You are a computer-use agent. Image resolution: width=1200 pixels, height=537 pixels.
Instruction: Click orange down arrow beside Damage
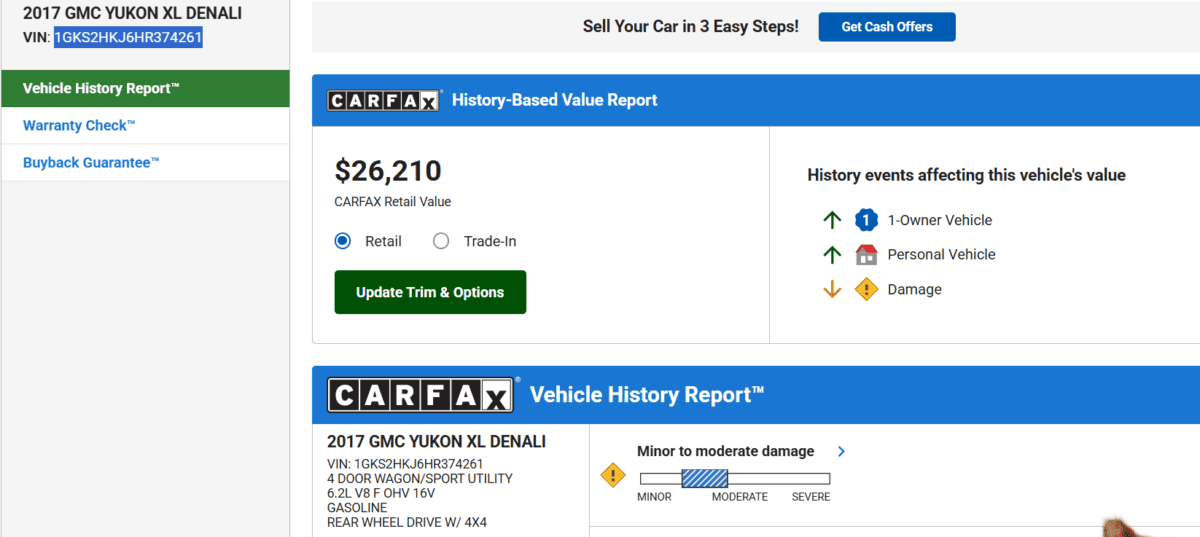point(832,289)
